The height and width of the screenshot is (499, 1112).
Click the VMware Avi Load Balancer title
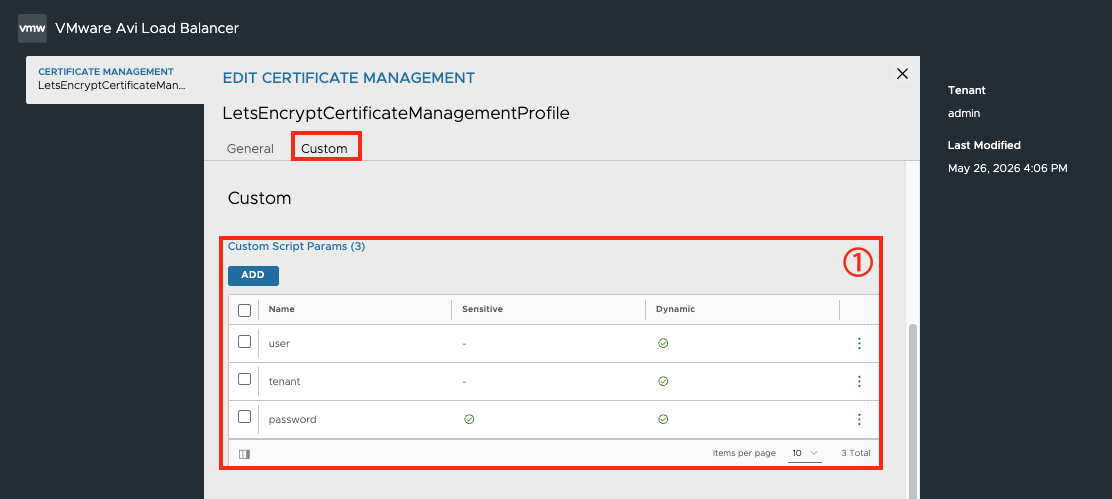[x=147, y=28]
